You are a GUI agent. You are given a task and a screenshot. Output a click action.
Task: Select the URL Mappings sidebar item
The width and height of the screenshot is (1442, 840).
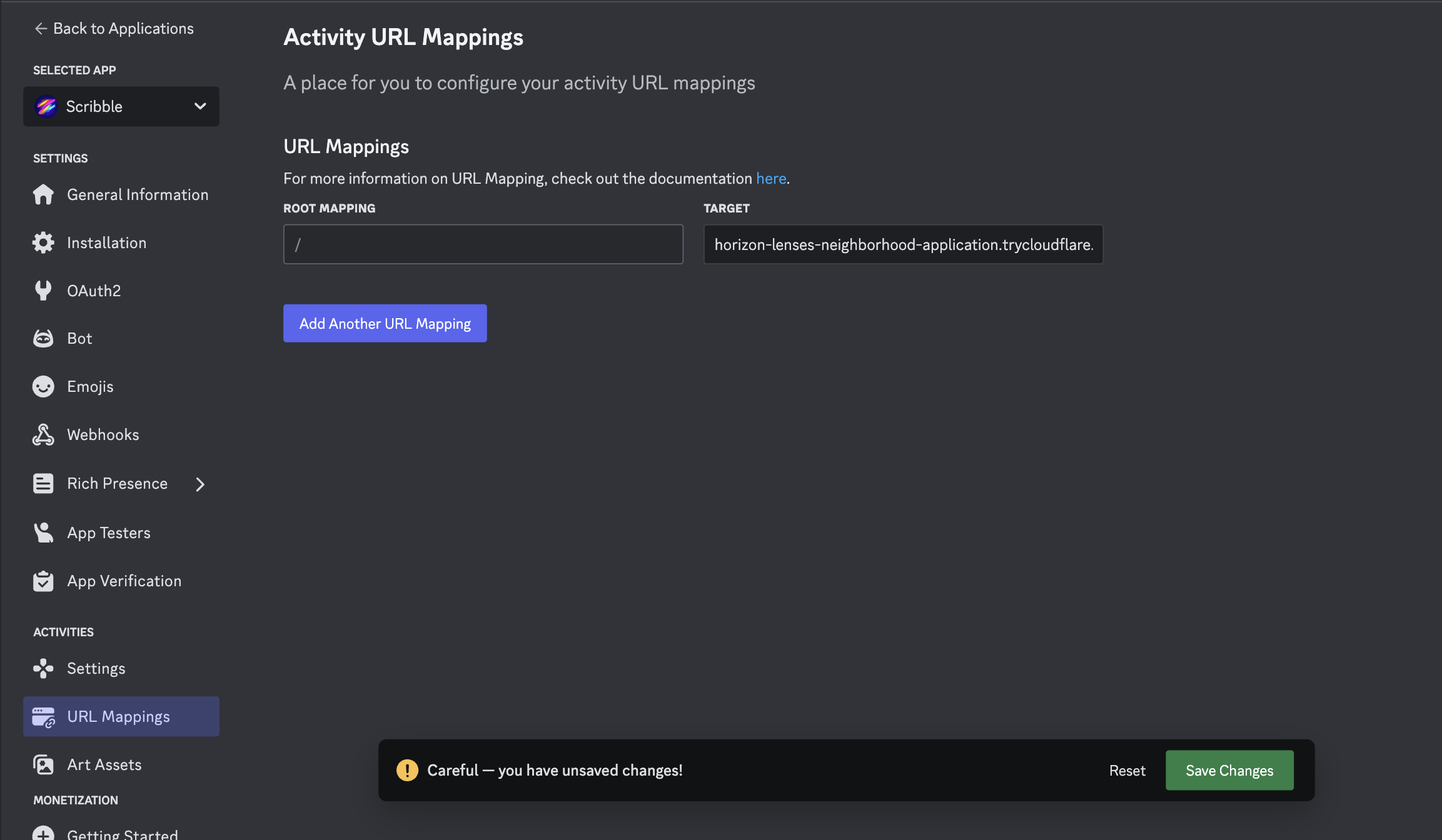pyautogui.click(x=121, y=716)
